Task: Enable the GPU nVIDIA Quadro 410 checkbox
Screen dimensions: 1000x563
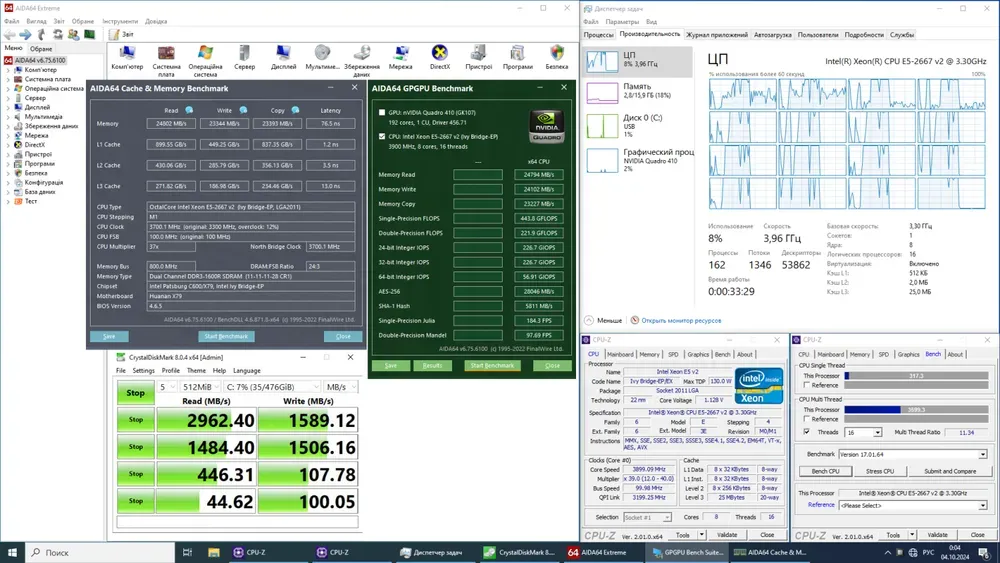Action: click(x=382, y=113)
